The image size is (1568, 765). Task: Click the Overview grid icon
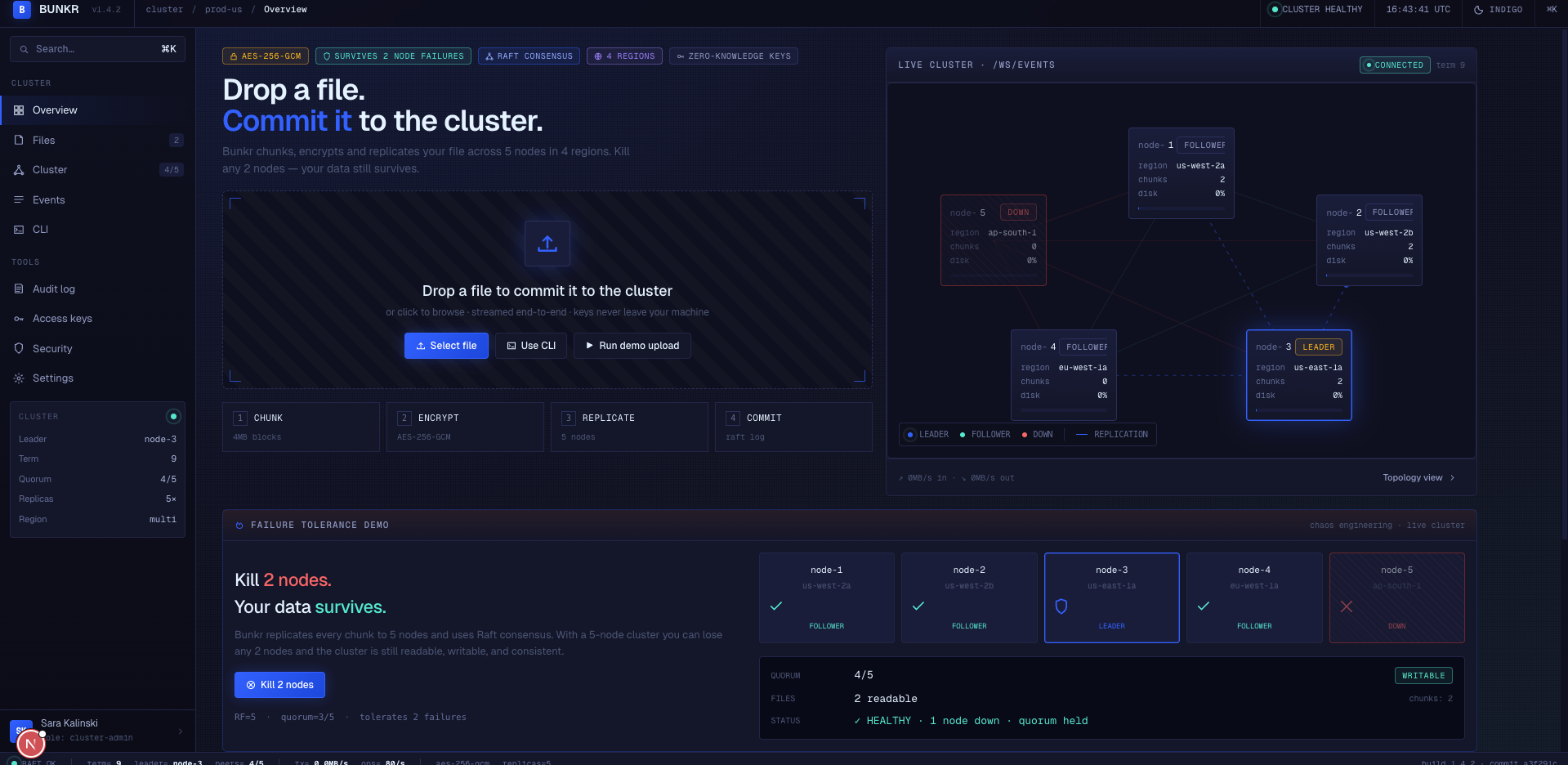[19, 110]
